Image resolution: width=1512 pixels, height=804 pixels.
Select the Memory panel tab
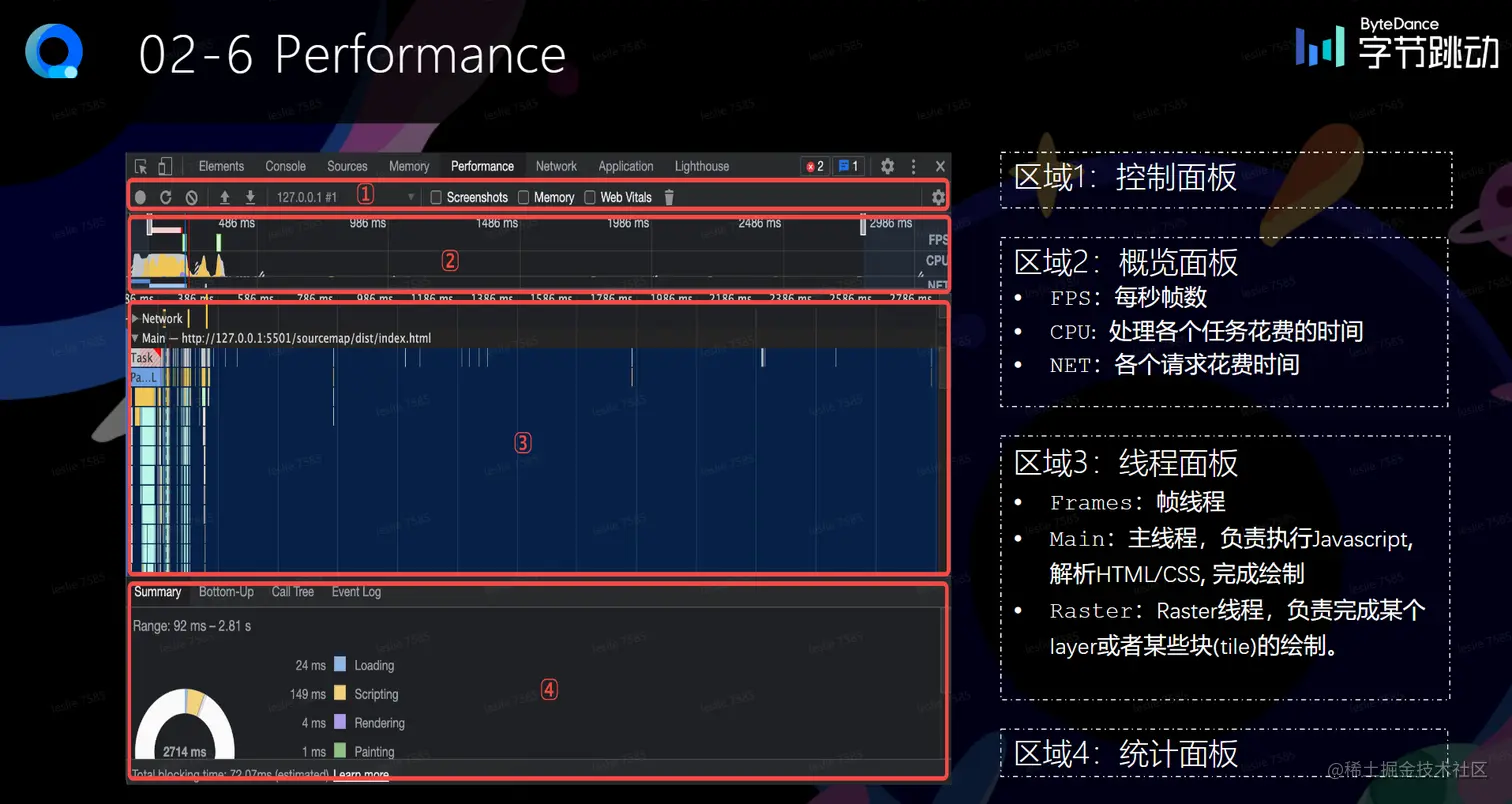tap(409, 166)
